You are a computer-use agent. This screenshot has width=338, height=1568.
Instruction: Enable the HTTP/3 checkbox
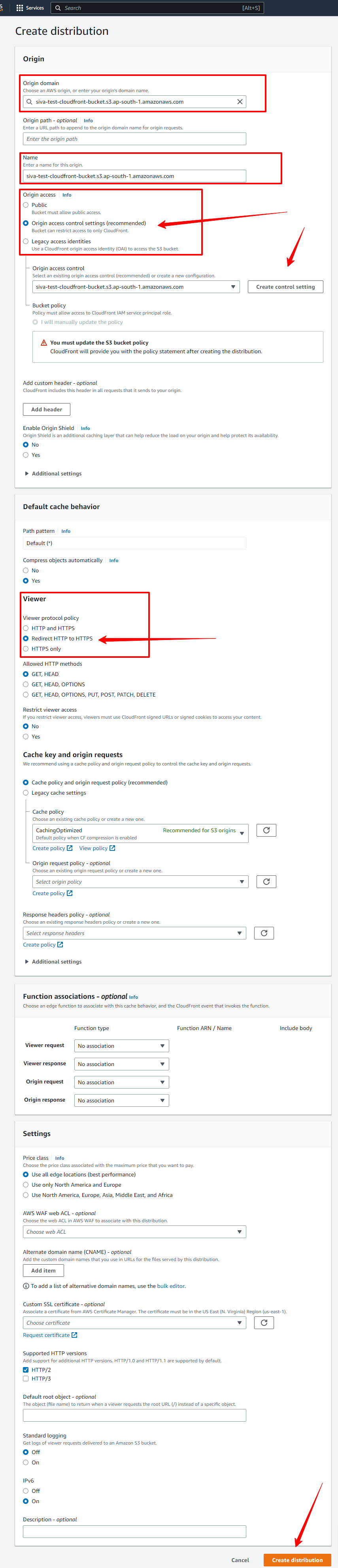[x=26, y=1378]
